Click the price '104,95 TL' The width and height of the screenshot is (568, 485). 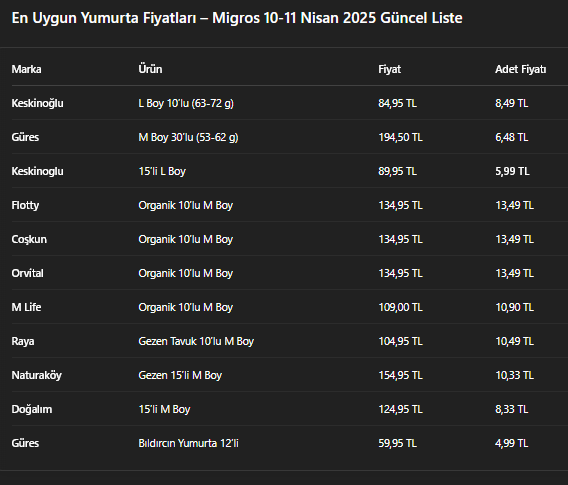point(400,341)
